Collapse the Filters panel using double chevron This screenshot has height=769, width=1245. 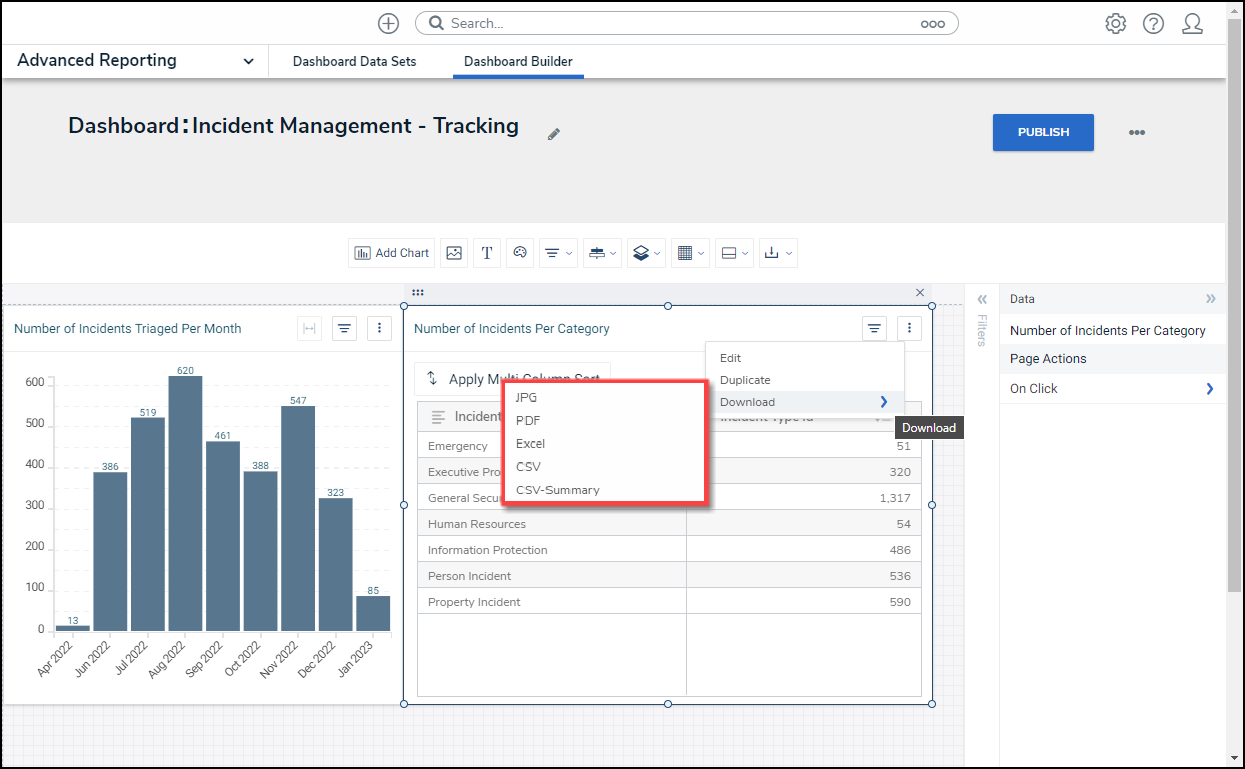click(x=982, y=299)
